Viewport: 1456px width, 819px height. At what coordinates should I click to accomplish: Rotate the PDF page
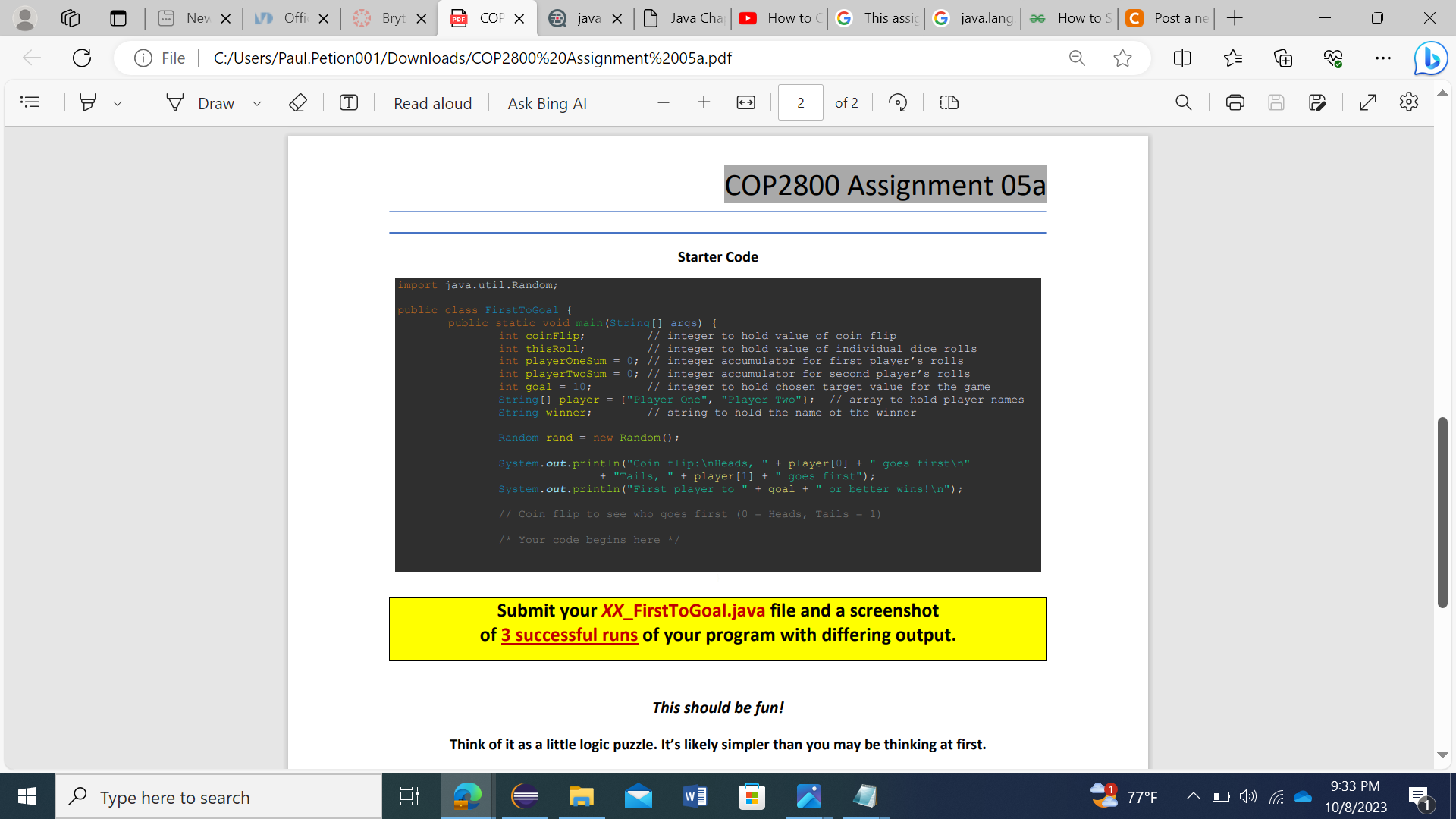[x=898, y=102]
